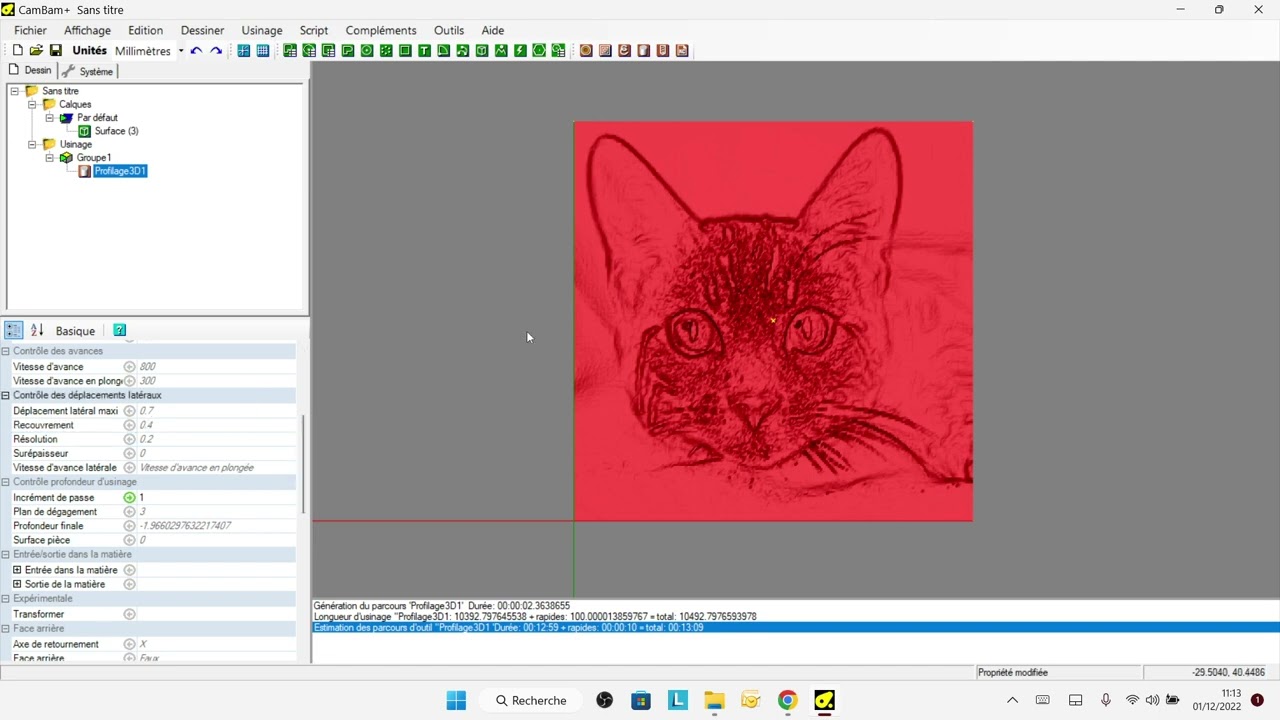Open the Usinage menu in the menu bar

click(262, 30)
